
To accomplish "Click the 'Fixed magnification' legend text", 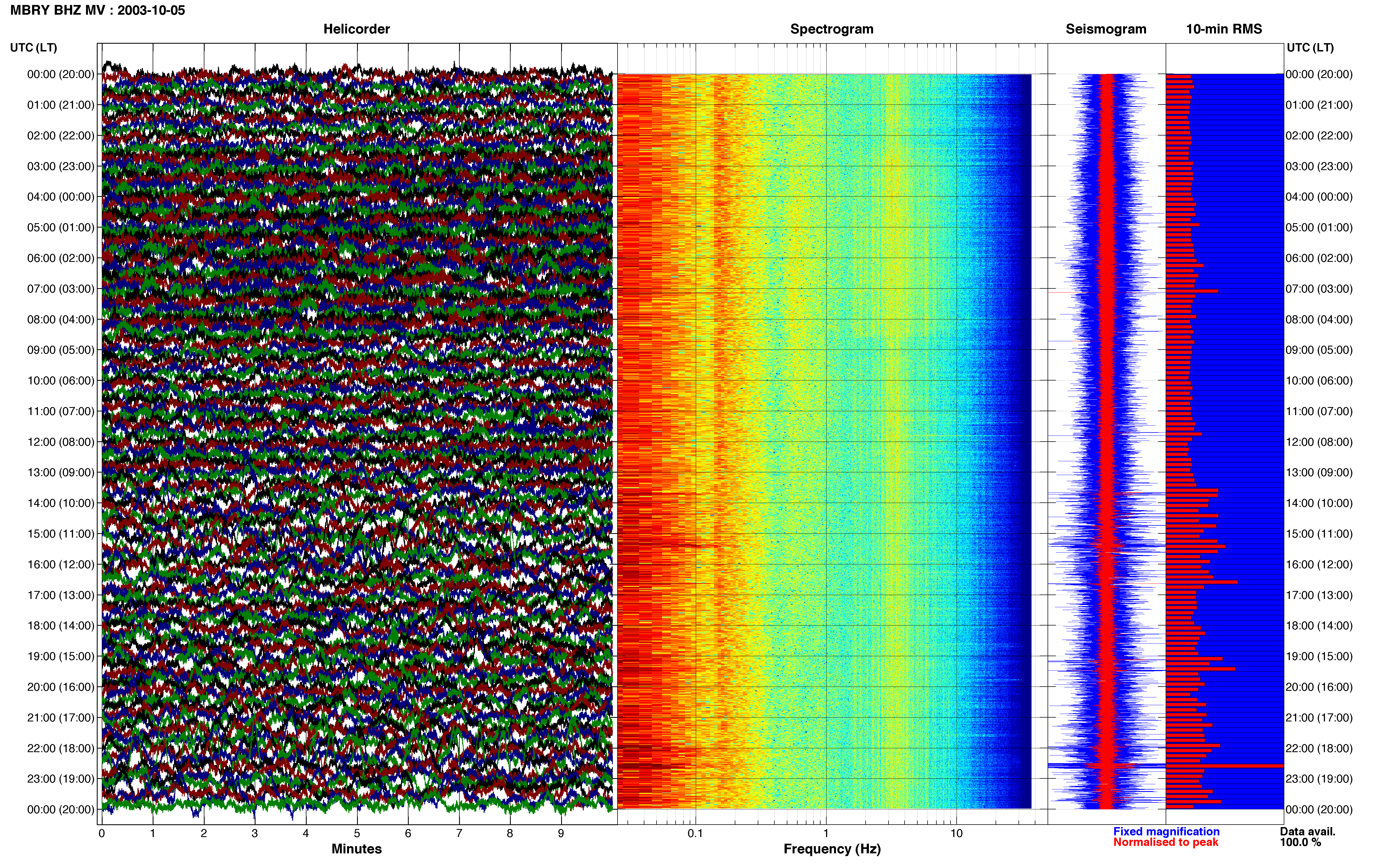I will click(x=1166, y=831).
